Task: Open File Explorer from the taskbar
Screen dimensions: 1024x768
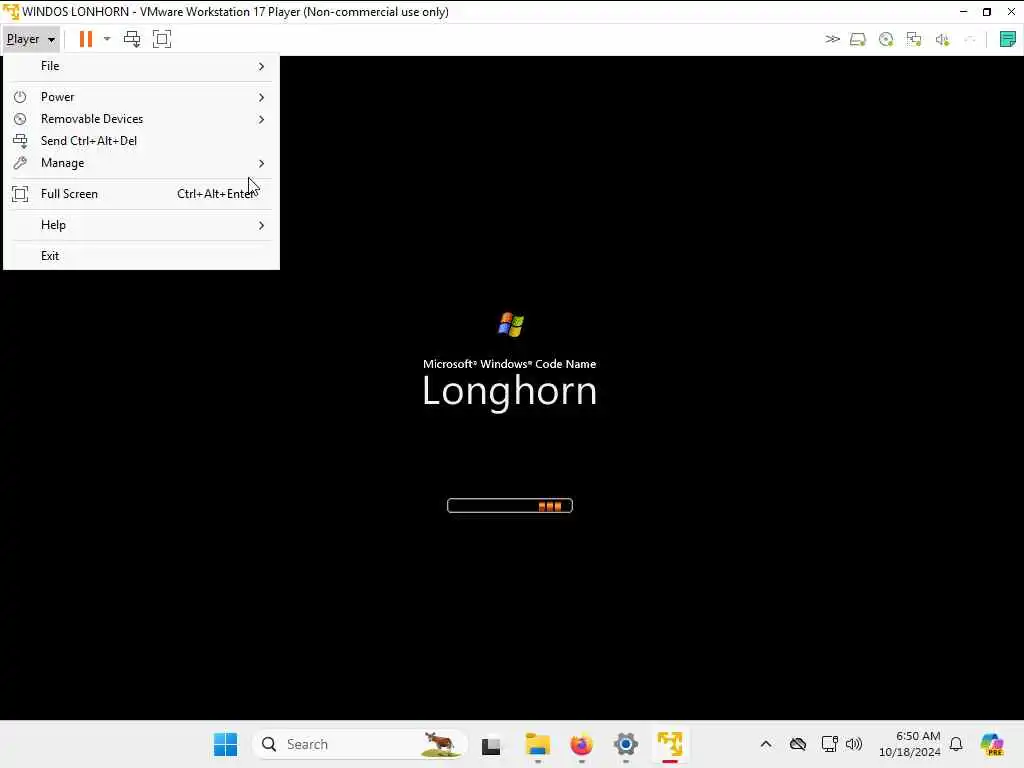Action: tap(537, 744)
